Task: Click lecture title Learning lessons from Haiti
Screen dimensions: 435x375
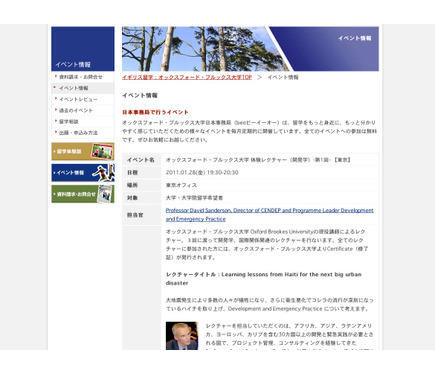Action: click(263, 279)
